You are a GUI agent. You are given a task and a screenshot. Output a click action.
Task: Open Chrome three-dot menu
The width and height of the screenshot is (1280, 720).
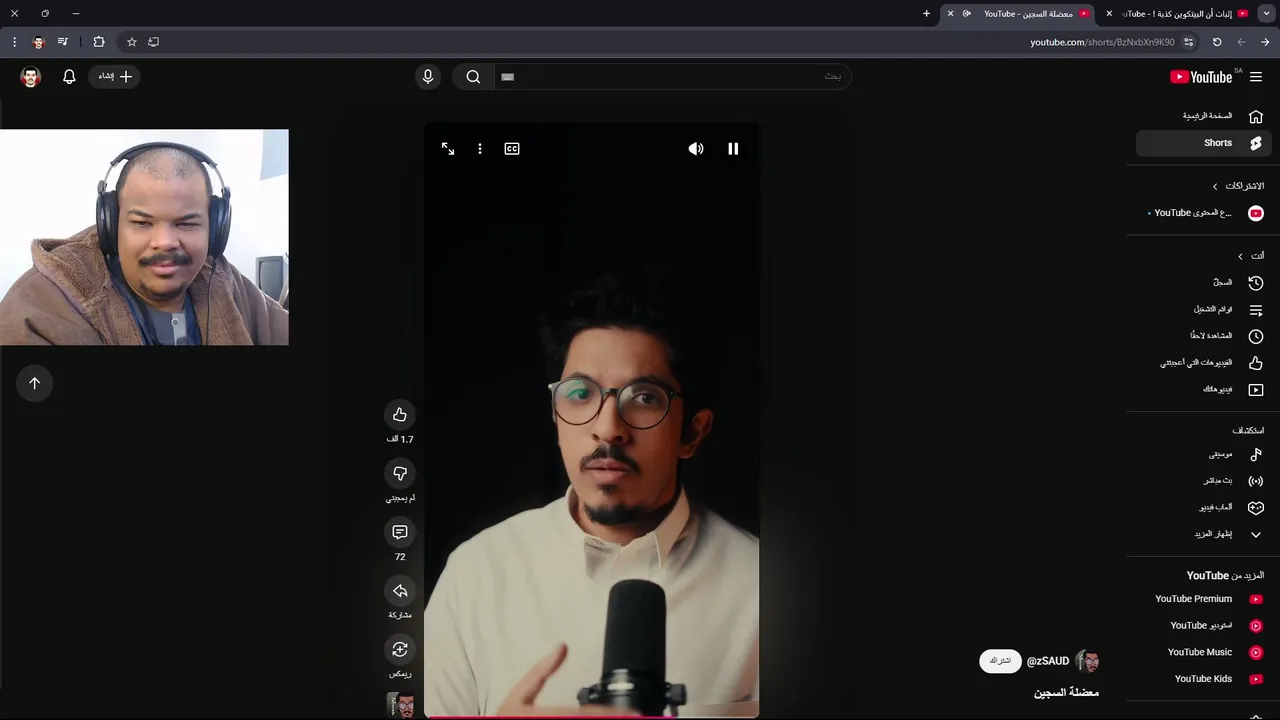[14, 42]
